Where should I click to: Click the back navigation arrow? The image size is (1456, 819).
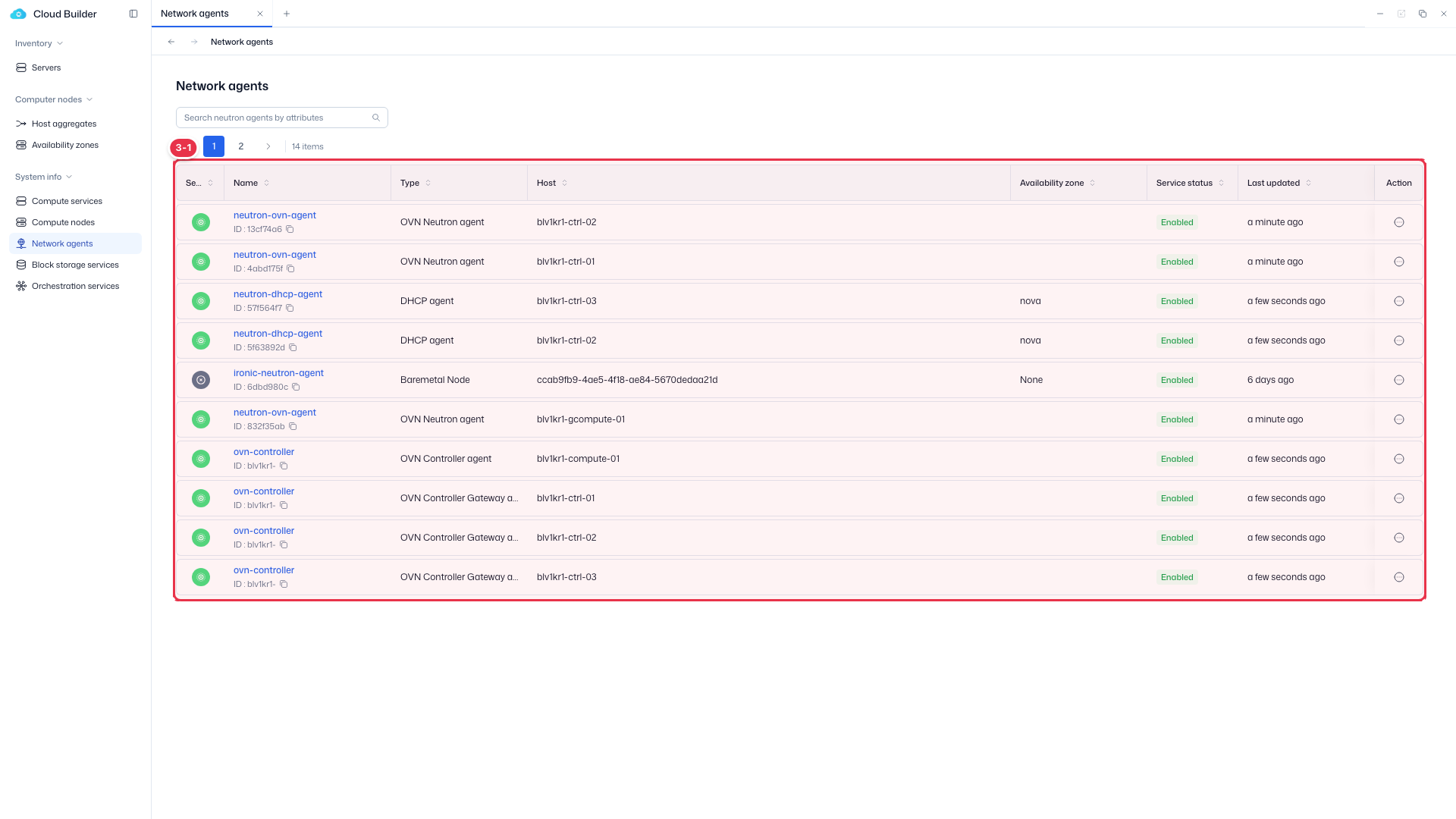pos(171,42)
